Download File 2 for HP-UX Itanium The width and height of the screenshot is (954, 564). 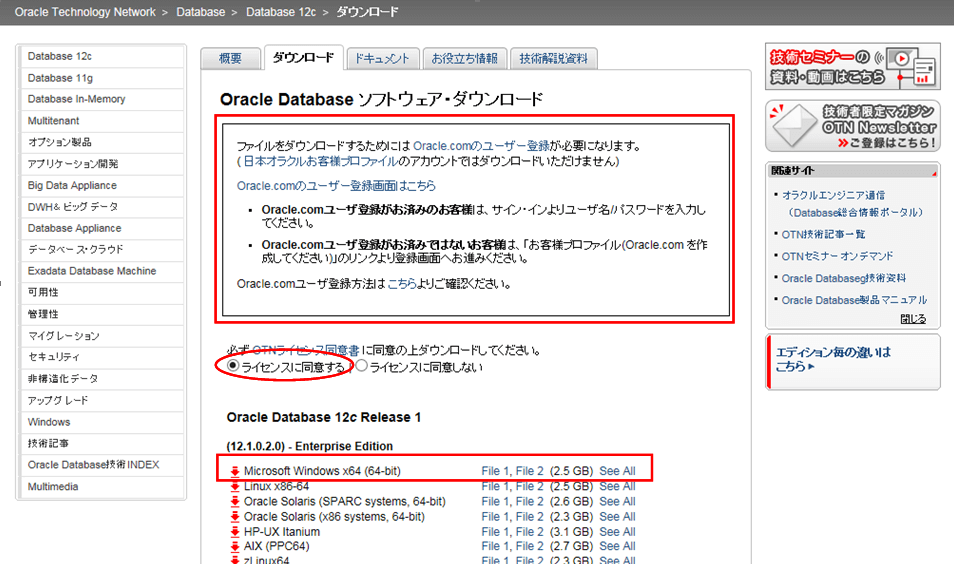click(529, 532)
